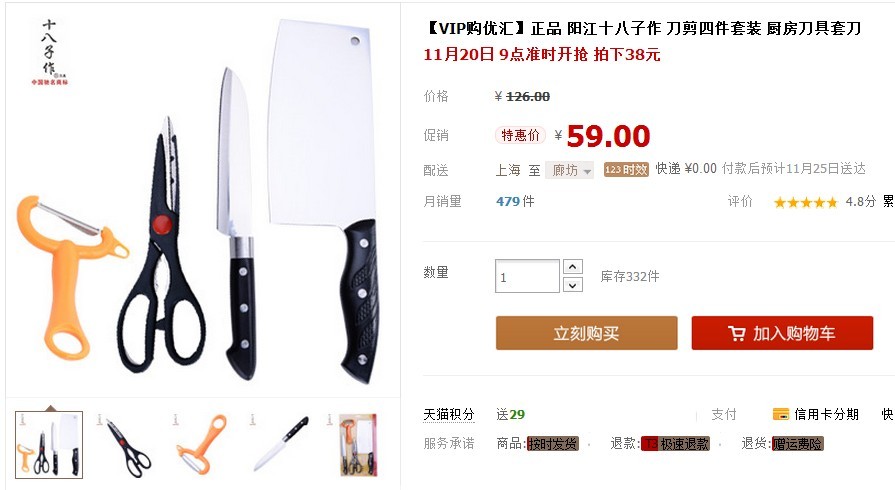Click the 立刻购买 buy now button
The height and width of the screenshot is (490, 895).
tap(586, 333)
